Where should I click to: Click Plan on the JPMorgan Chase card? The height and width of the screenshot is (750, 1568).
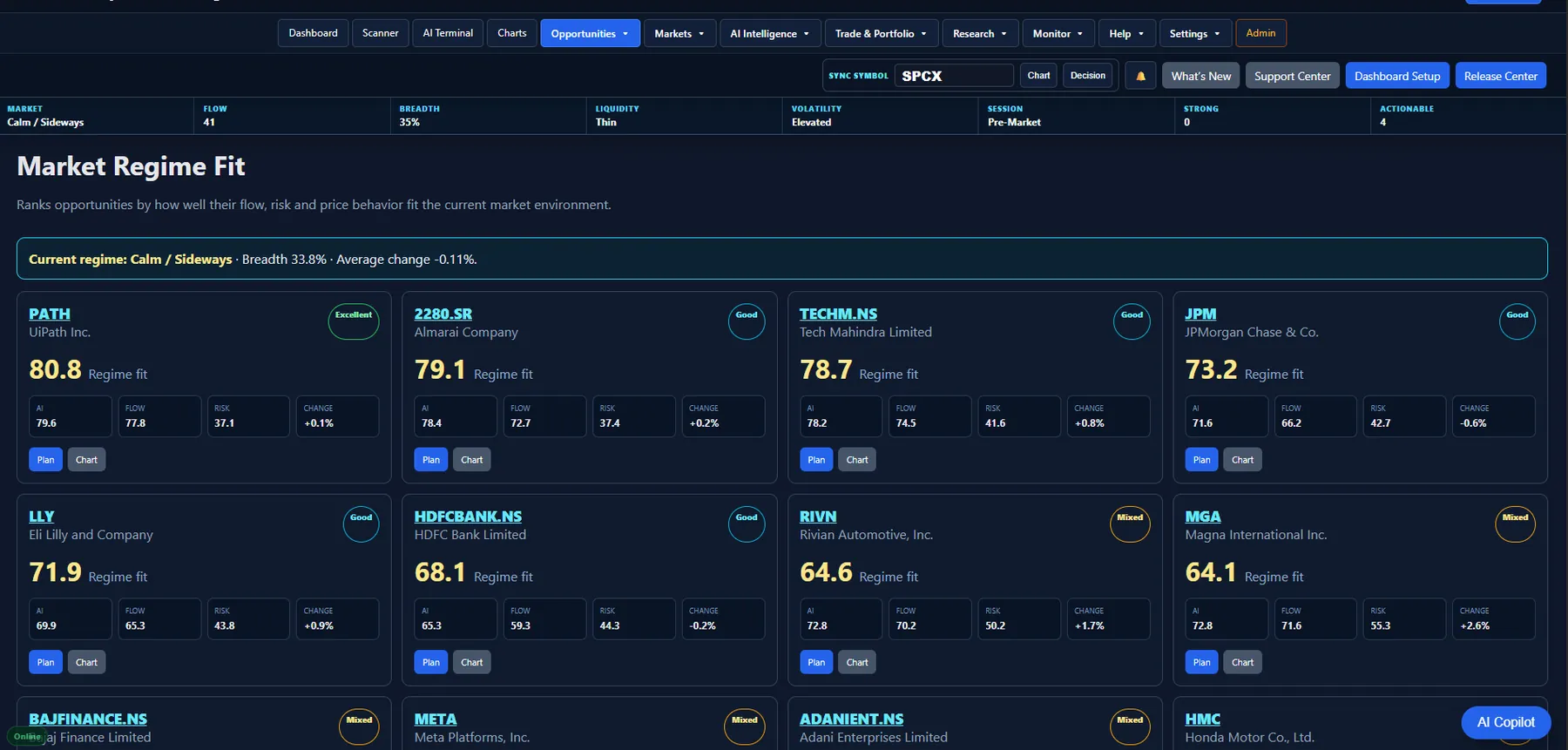[1202, 460]
